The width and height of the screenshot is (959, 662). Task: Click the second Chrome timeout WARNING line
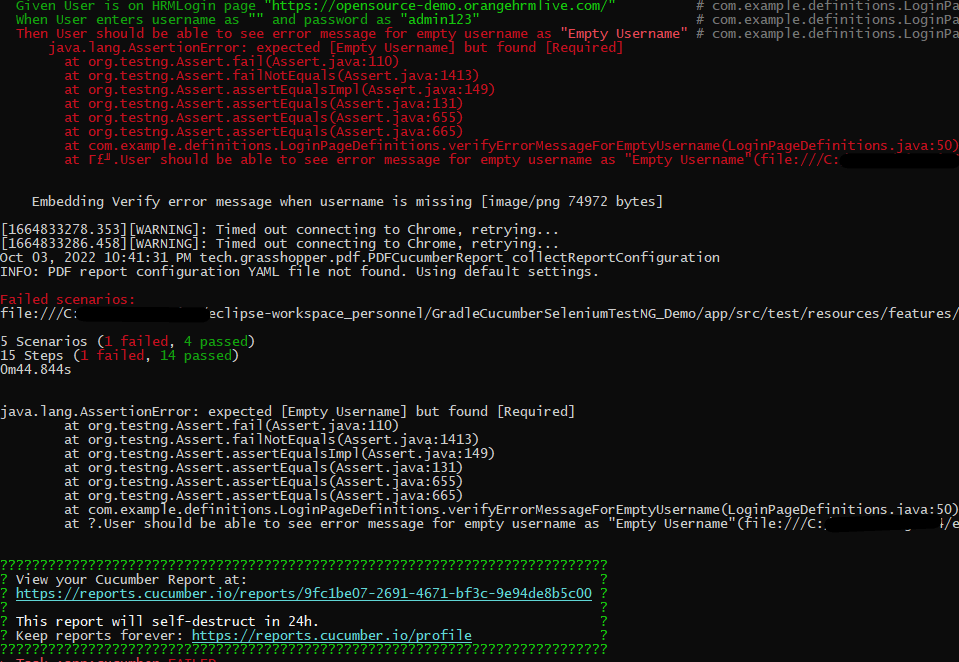coord(279,243)
